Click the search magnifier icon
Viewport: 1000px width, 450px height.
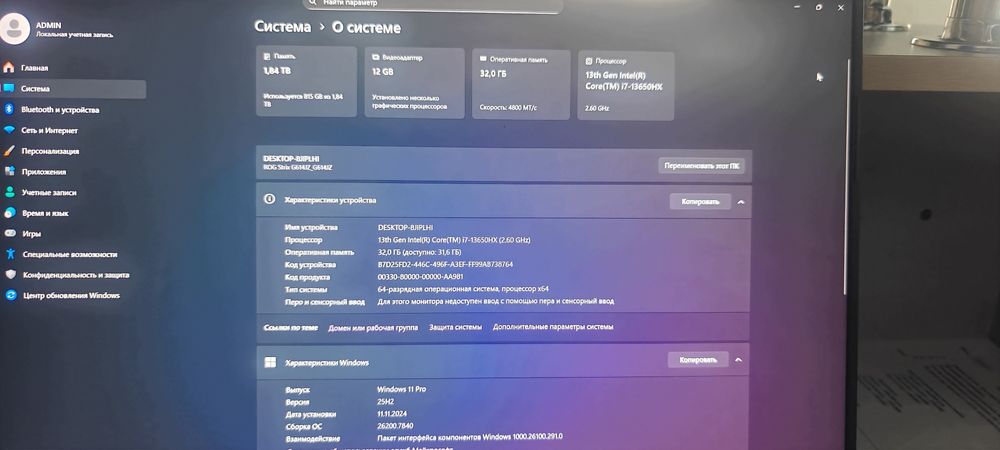coord(312,3)
